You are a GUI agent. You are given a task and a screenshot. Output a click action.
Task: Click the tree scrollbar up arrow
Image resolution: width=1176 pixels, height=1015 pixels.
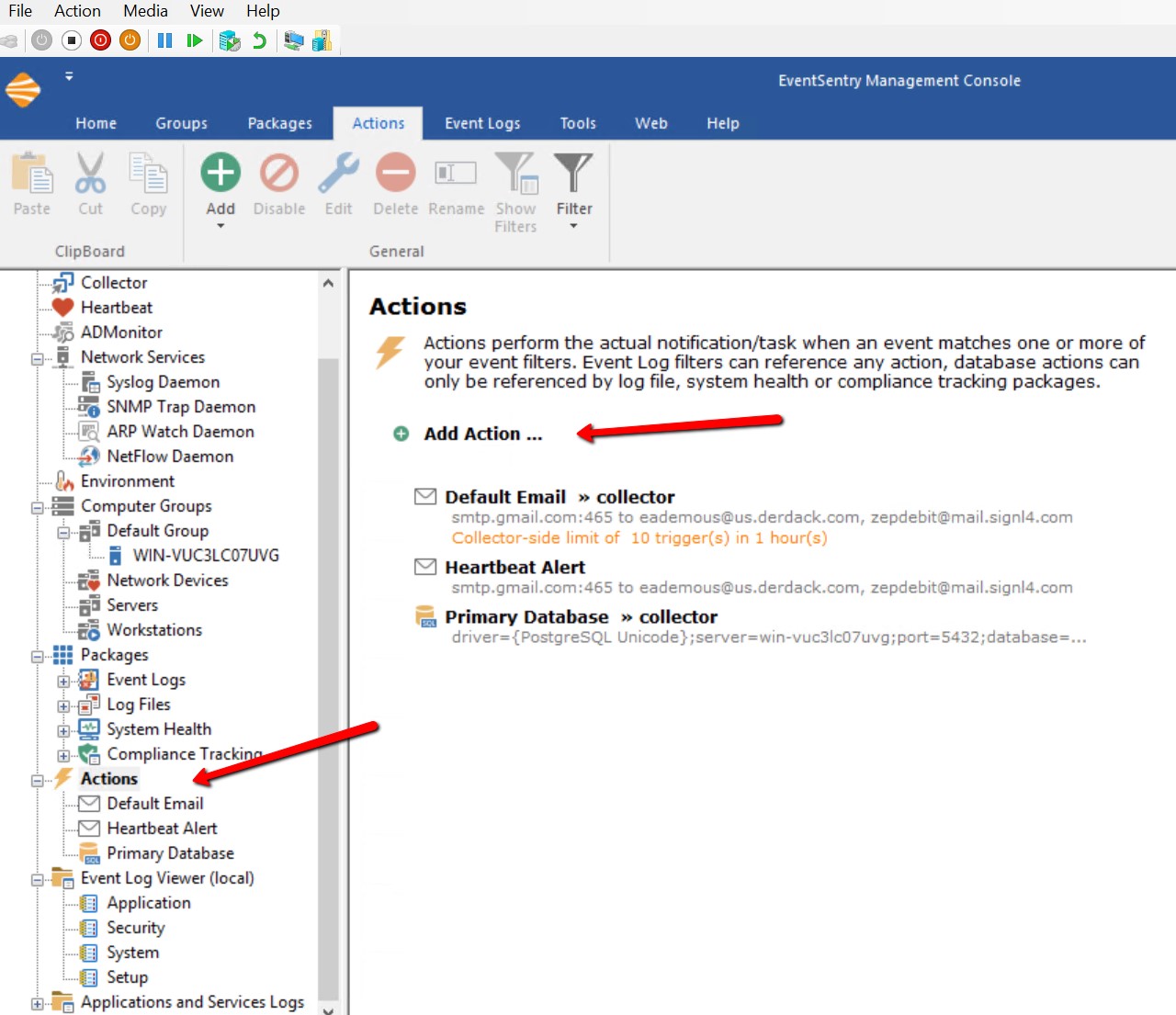[328, 284]
